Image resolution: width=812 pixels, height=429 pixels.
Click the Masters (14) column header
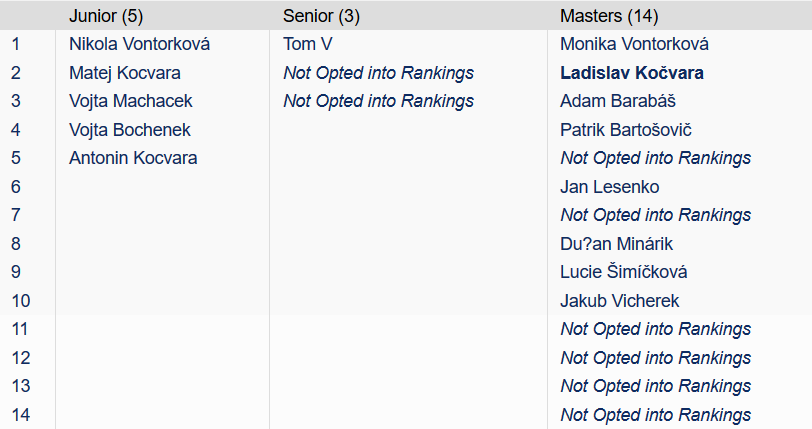click(609, 16)
